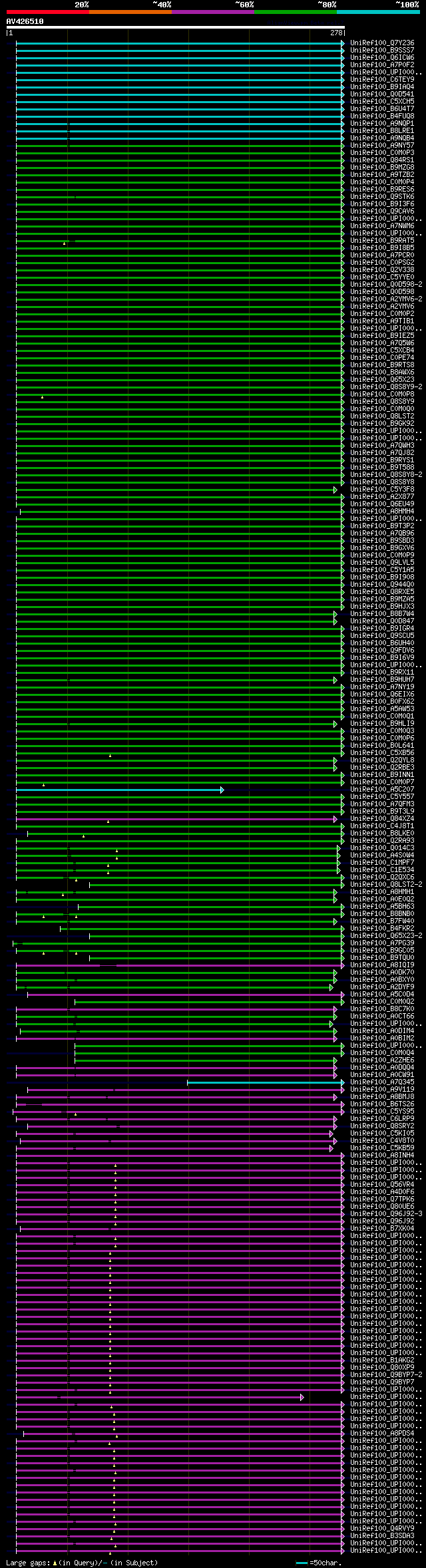Click label UniRef100_A5C207
Screen dimensions: 426x1568
click(x=382, y=790)
